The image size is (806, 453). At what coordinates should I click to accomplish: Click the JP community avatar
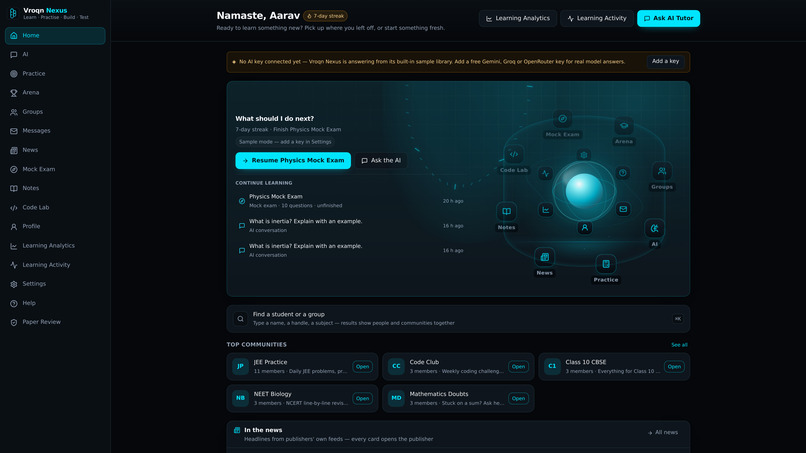(240, 367)
